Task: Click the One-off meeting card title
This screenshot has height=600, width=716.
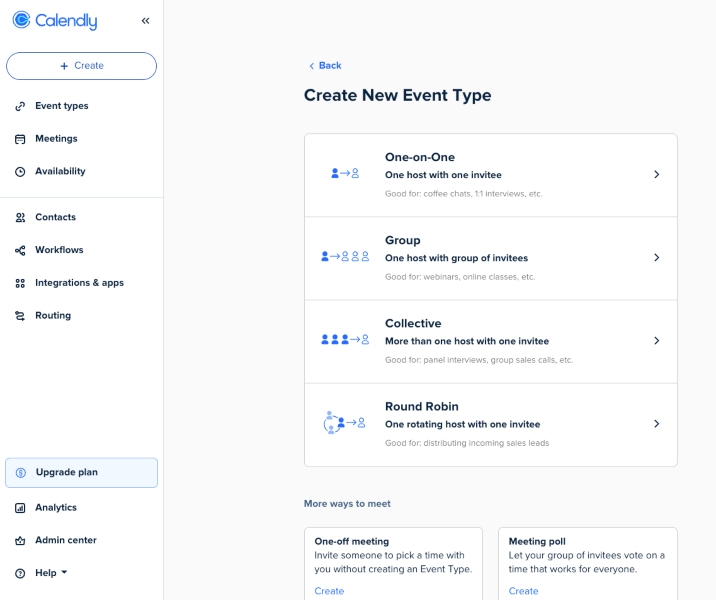Action: [352, 542]
